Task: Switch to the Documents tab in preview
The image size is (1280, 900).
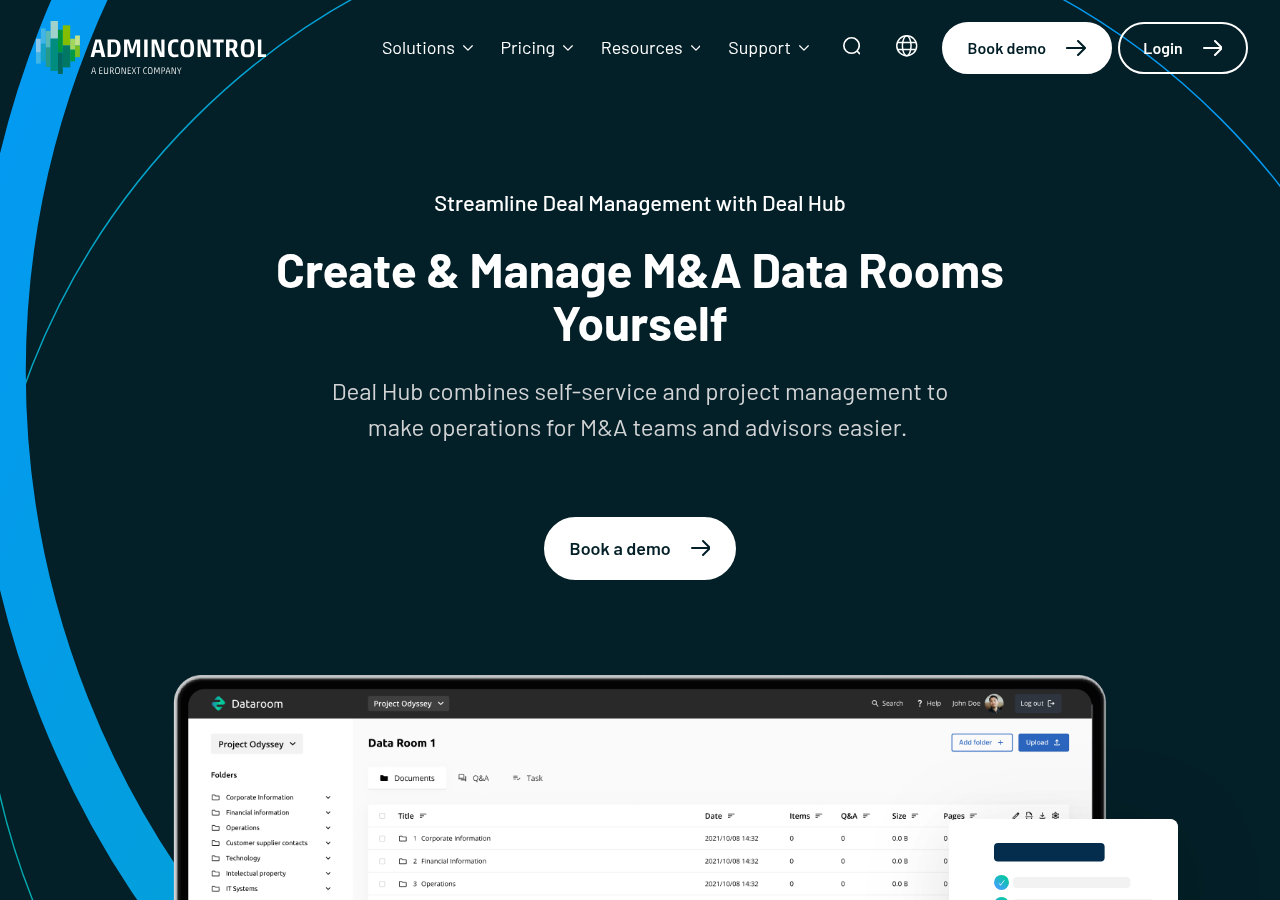Action: pos(407,778)
